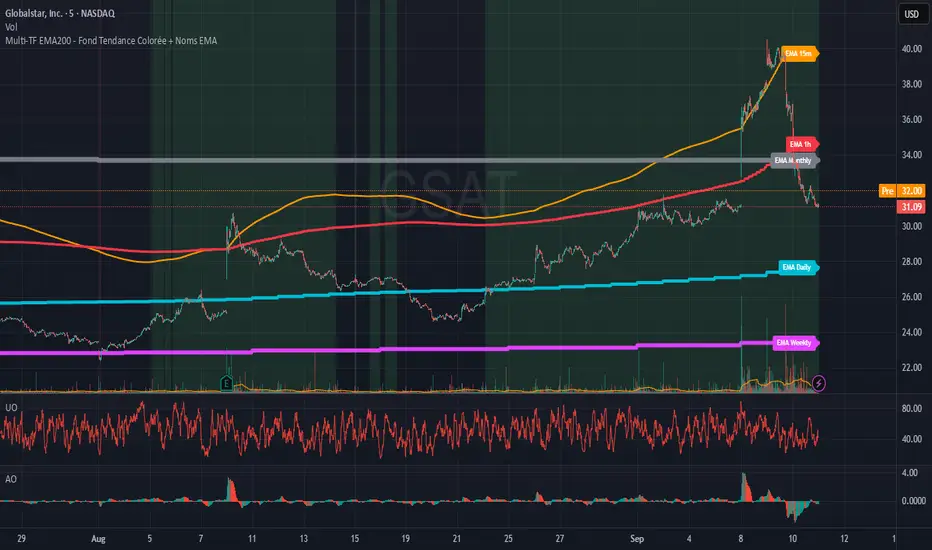Click the orange EMA 15m label
The width and height of the screenshot is (932, 550).
point(799,54)
